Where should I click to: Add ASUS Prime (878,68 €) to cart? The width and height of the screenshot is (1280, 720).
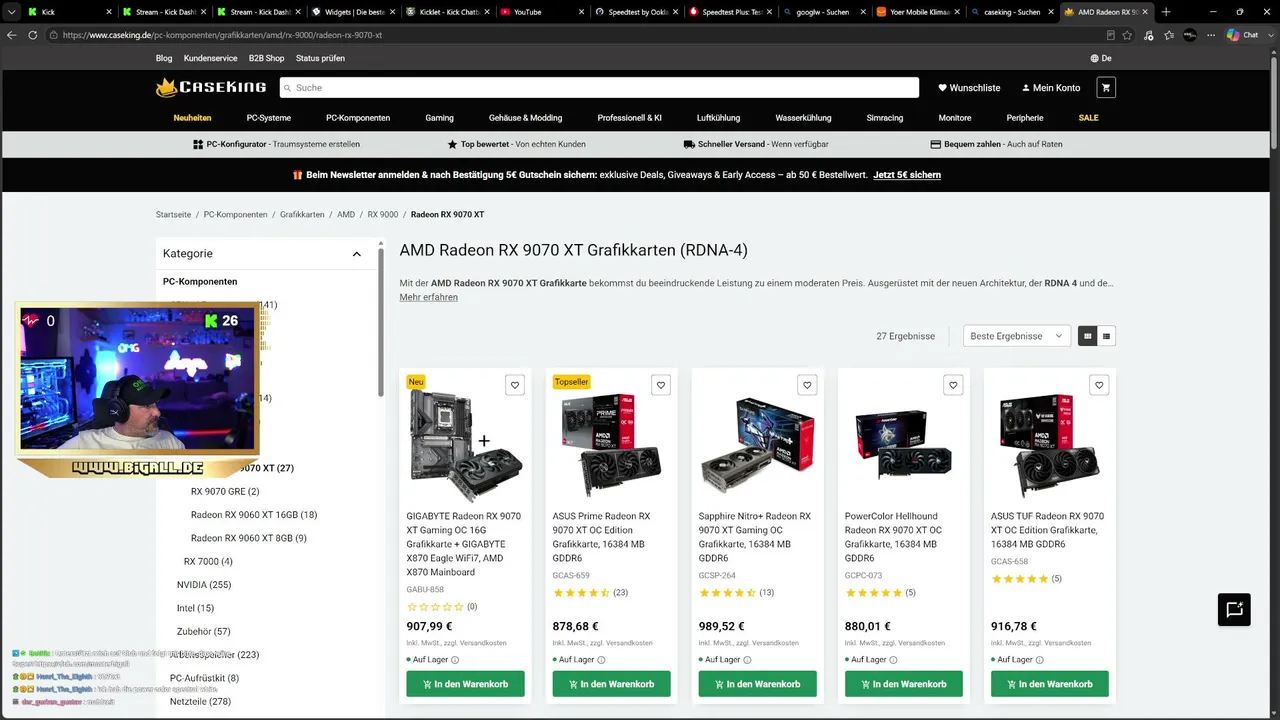click(612, 684)
